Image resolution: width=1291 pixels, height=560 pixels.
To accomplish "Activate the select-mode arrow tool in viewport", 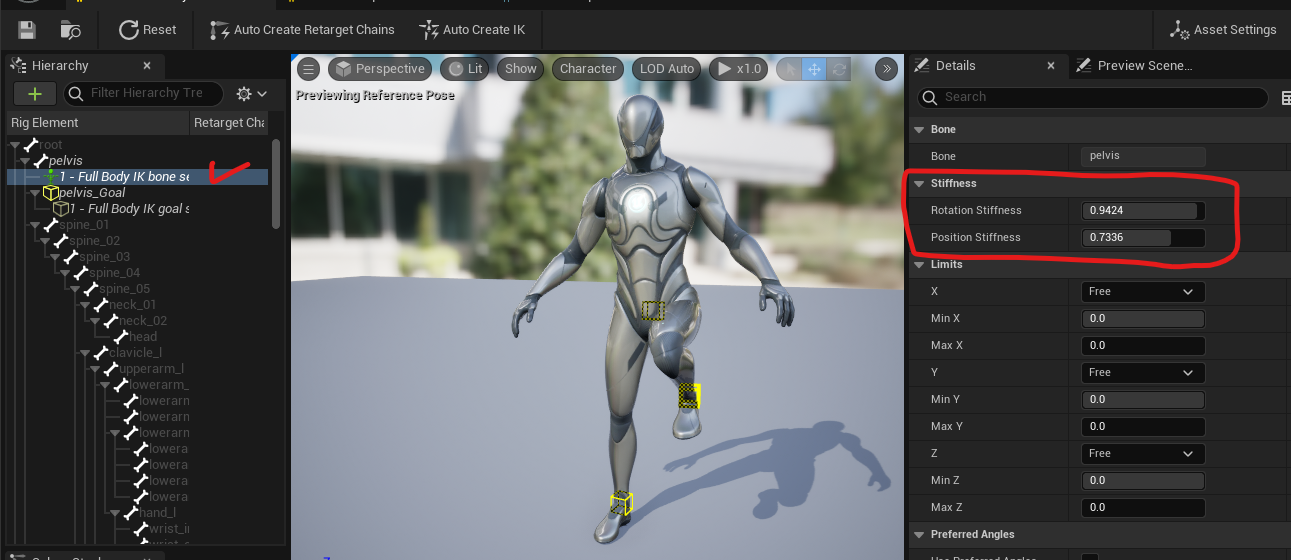I will [789, 69].
